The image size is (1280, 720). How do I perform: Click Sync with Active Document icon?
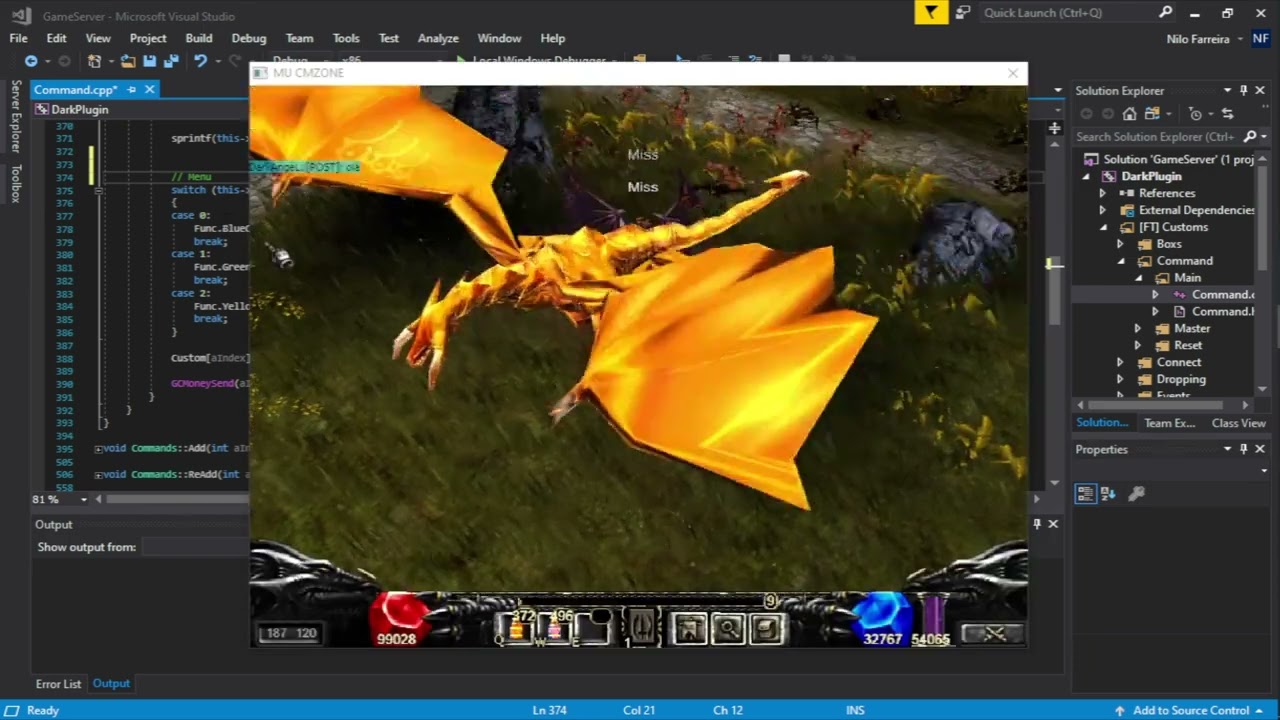[1227, 114]
